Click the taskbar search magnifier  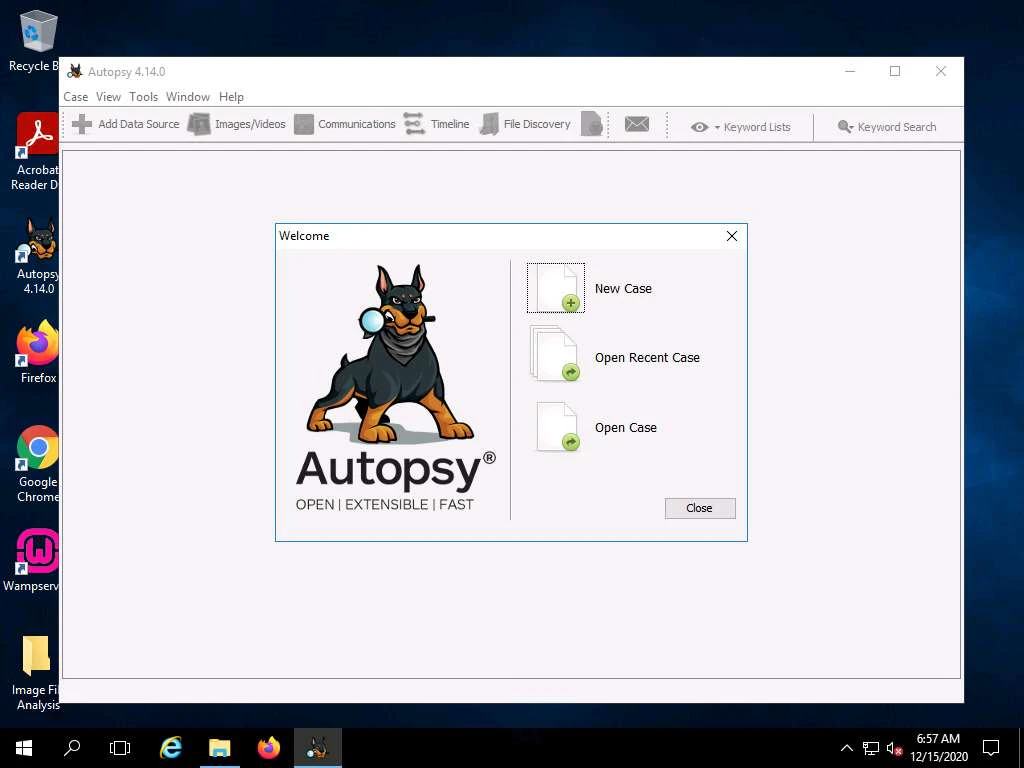[x=72, y=748]
